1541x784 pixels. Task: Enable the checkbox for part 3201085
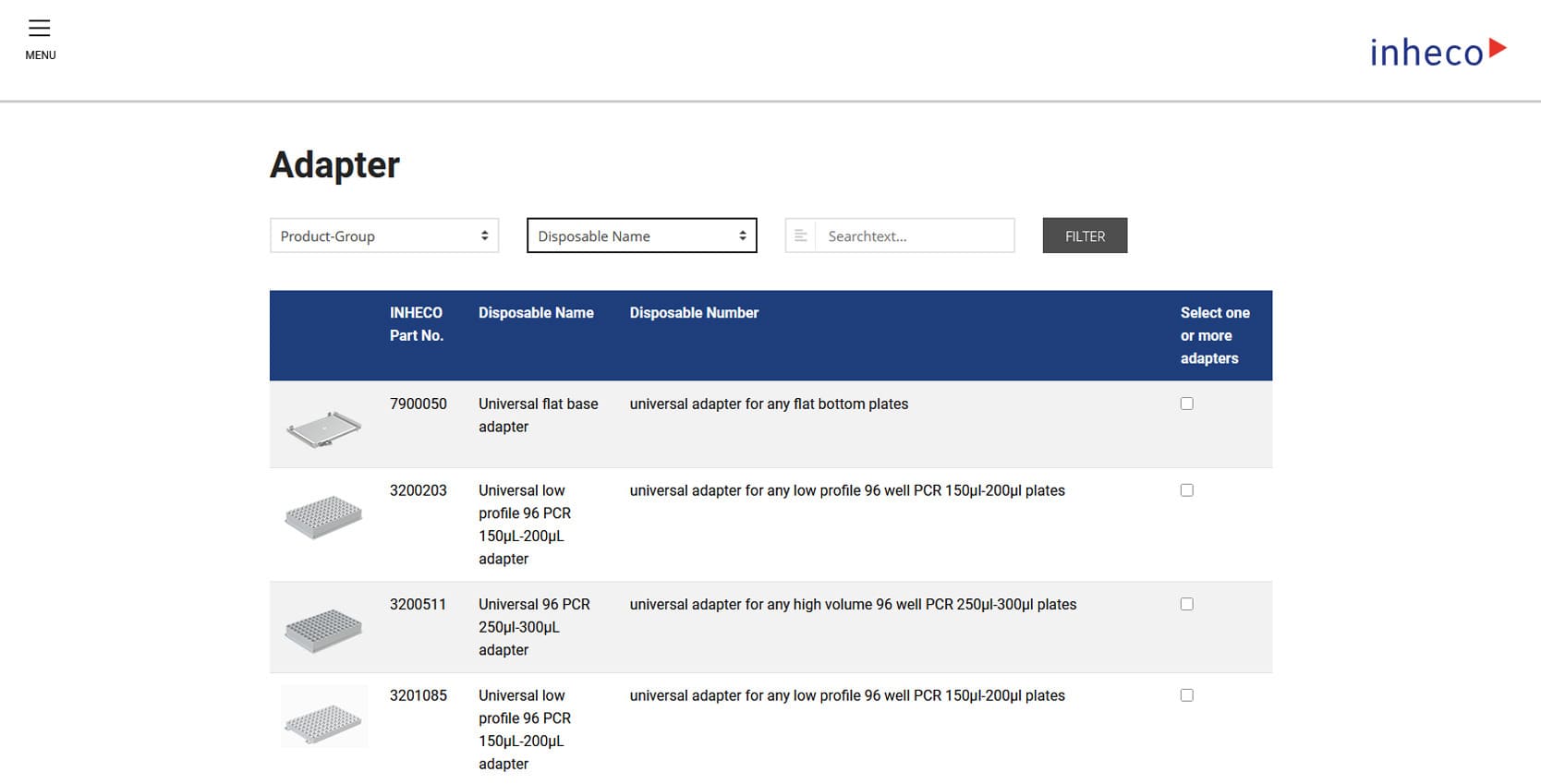[x=1186, y=695]
